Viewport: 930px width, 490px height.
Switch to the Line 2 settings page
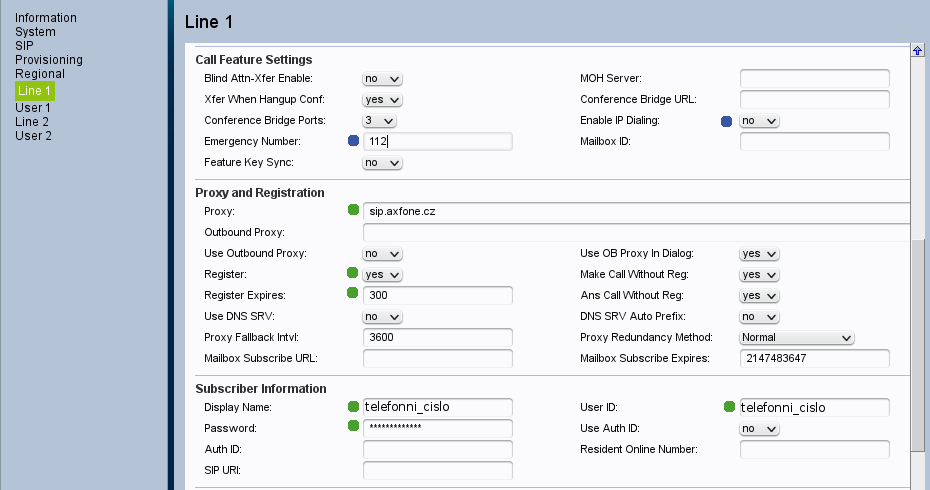point(32,122)
